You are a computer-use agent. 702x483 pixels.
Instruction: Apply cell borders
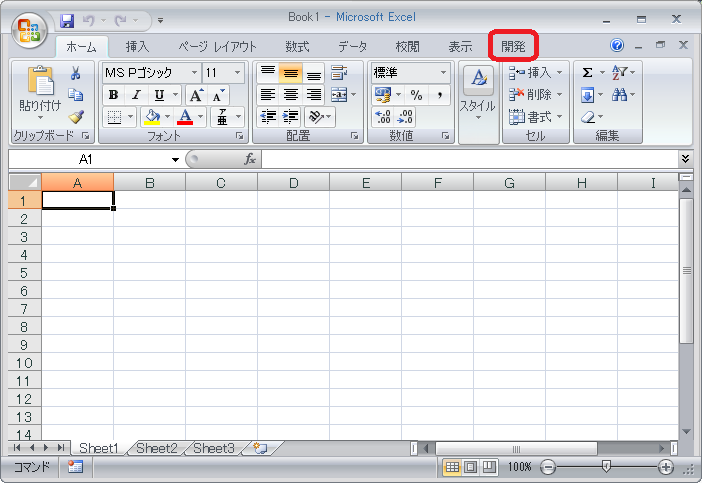[x=114, y=117]
